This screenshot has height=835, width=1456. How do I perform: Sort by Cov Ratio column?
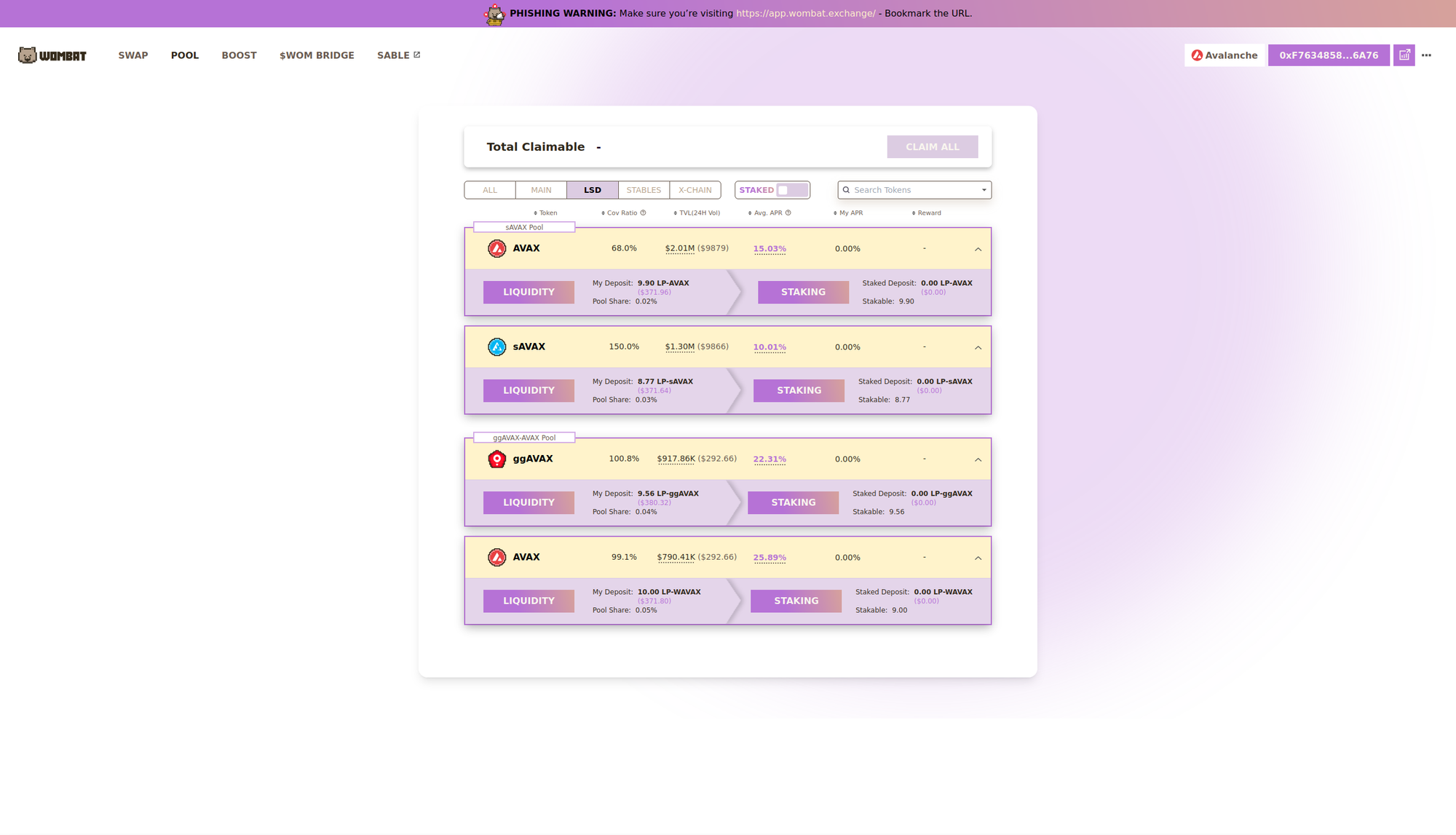click(619, 213)
